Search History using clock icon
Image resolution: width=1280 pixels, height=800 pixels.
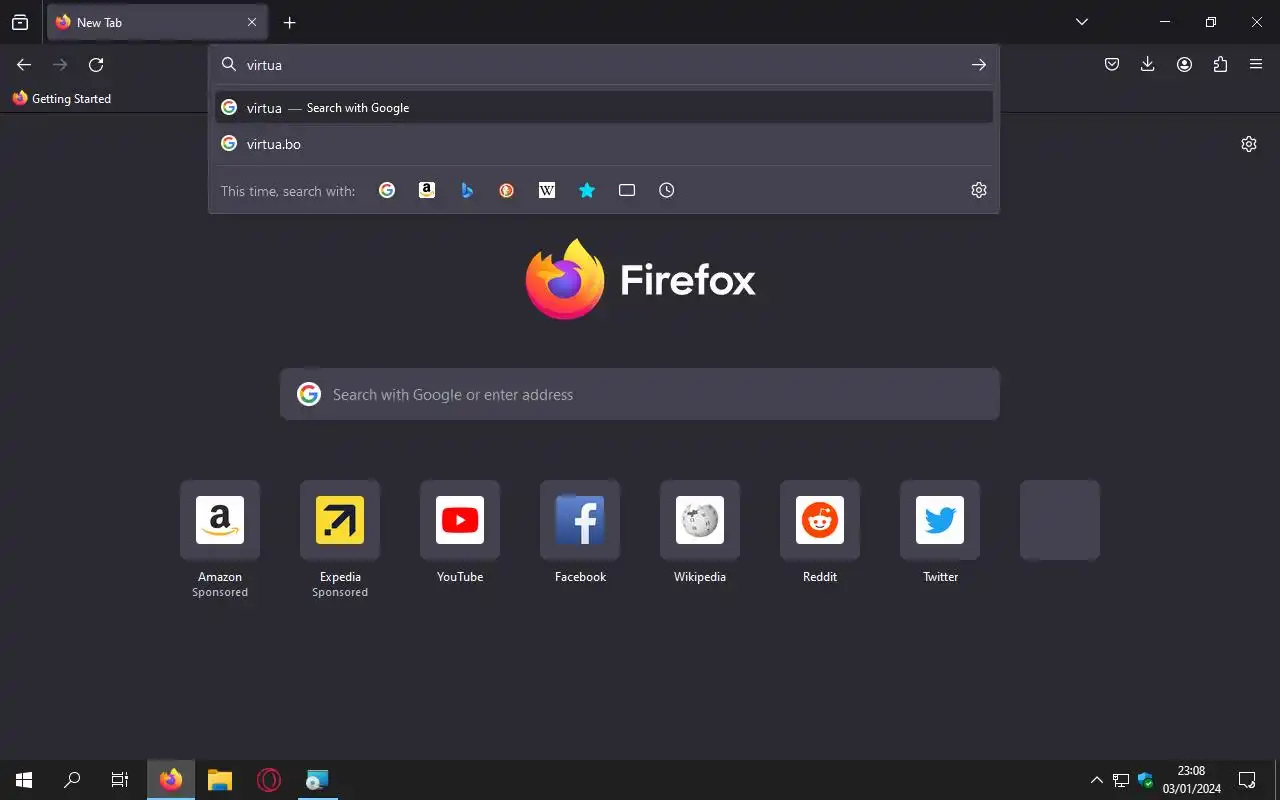coord(667,190)
